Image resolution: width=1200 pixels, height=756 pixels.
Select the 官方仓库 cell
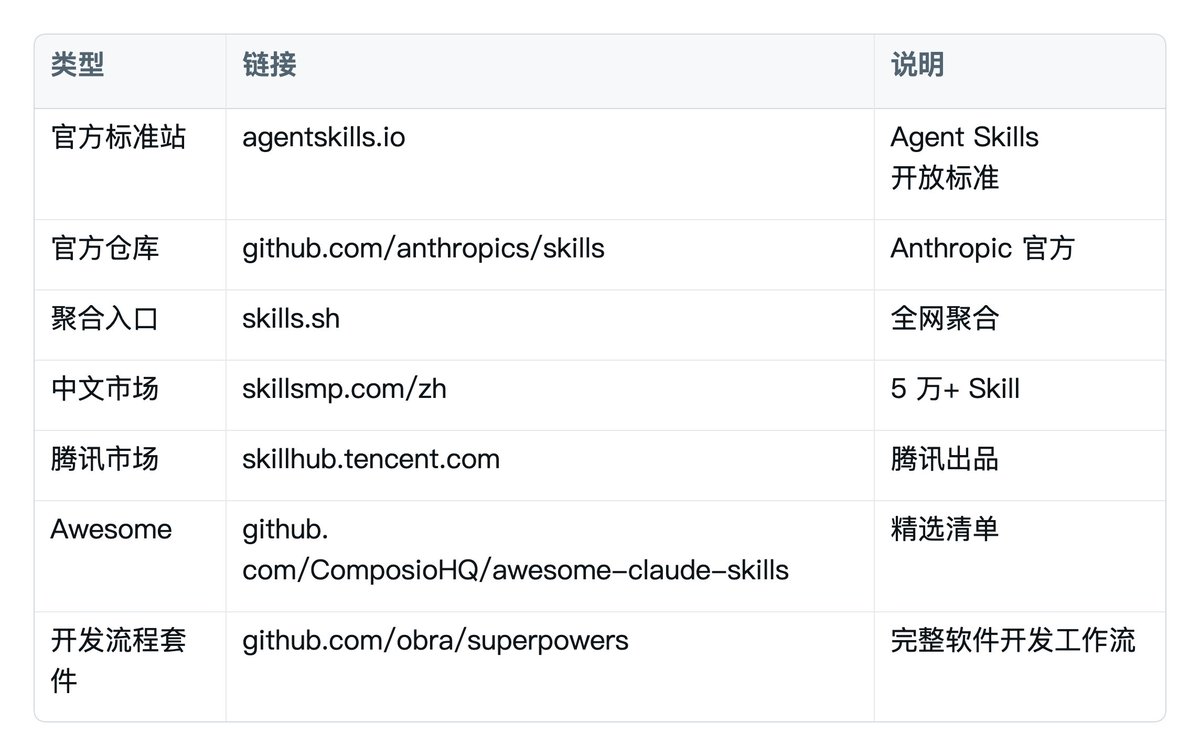click(104, 248)
